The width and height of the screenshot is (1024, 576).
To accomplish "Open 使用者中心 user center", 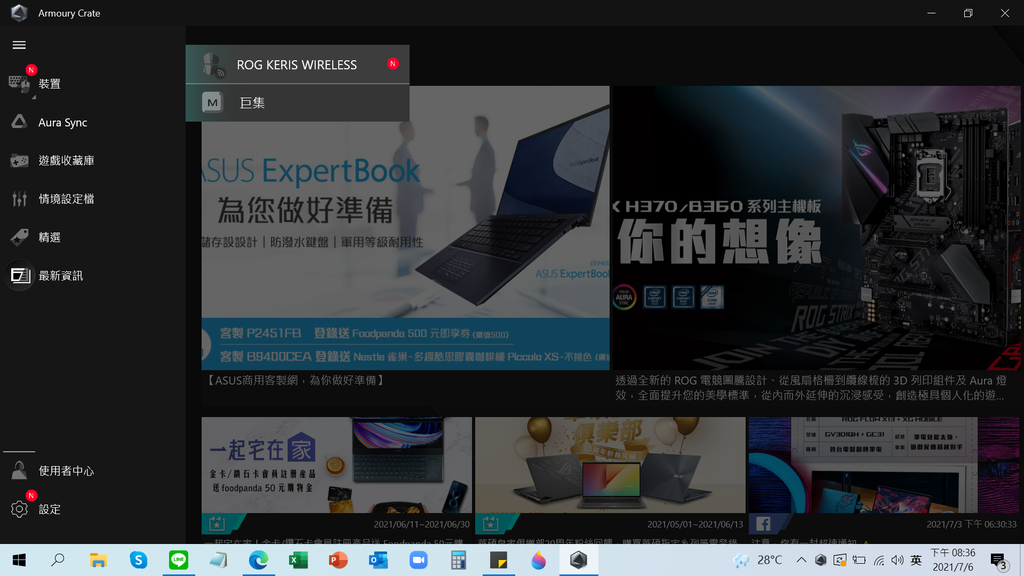I will click(66, 471).
